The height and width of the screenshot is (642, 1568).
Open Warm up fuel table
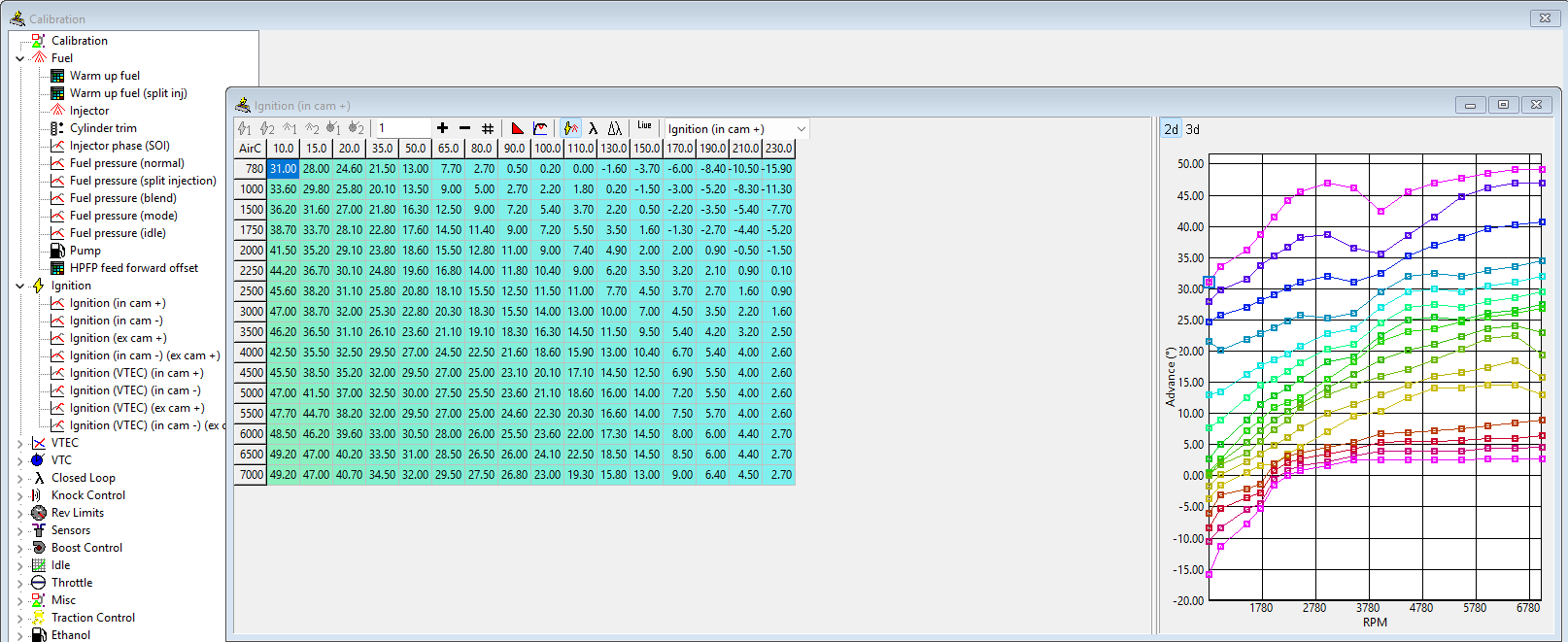click(105, 76)
